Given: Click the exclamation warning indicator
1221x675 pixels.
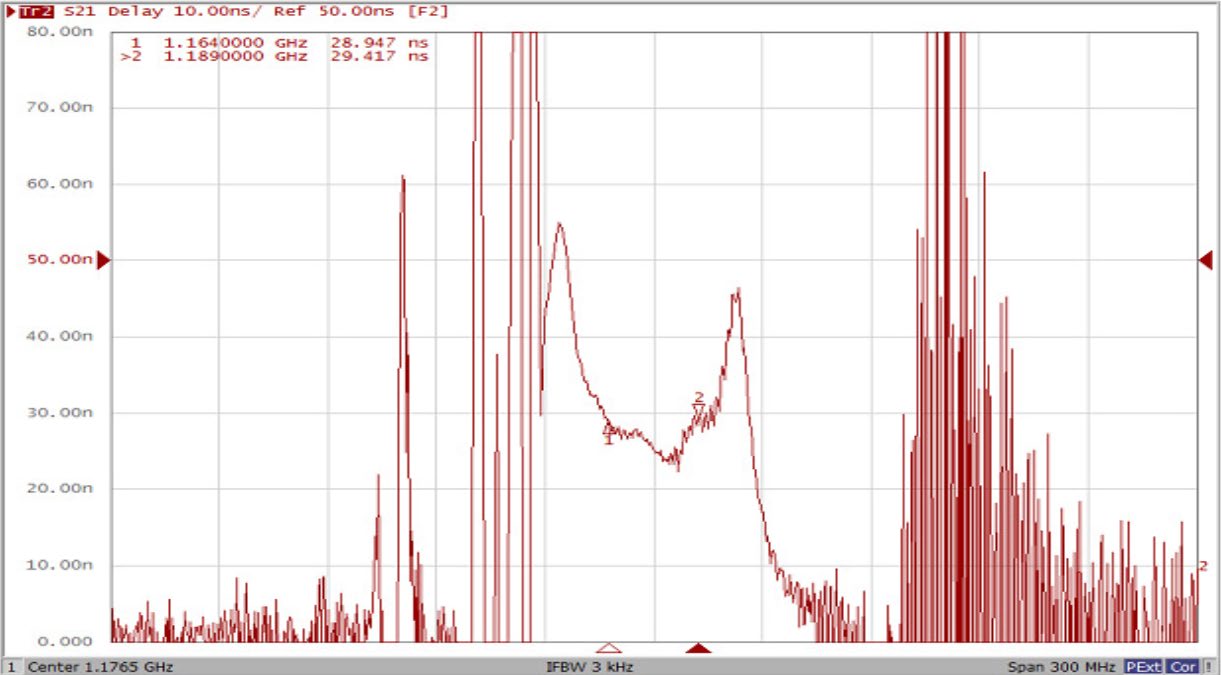Looking at the screenshot, I should coord(1208,666).
